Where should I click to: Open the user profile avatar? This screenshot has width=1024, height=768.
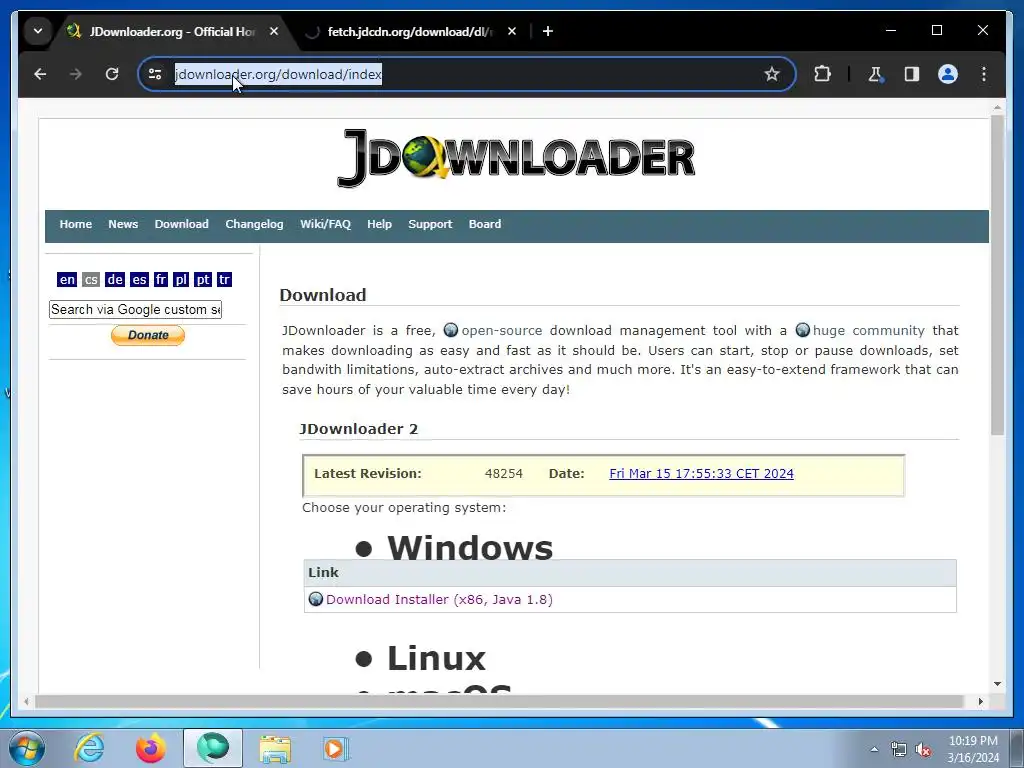pyautogui.click(x=948, y=74)
